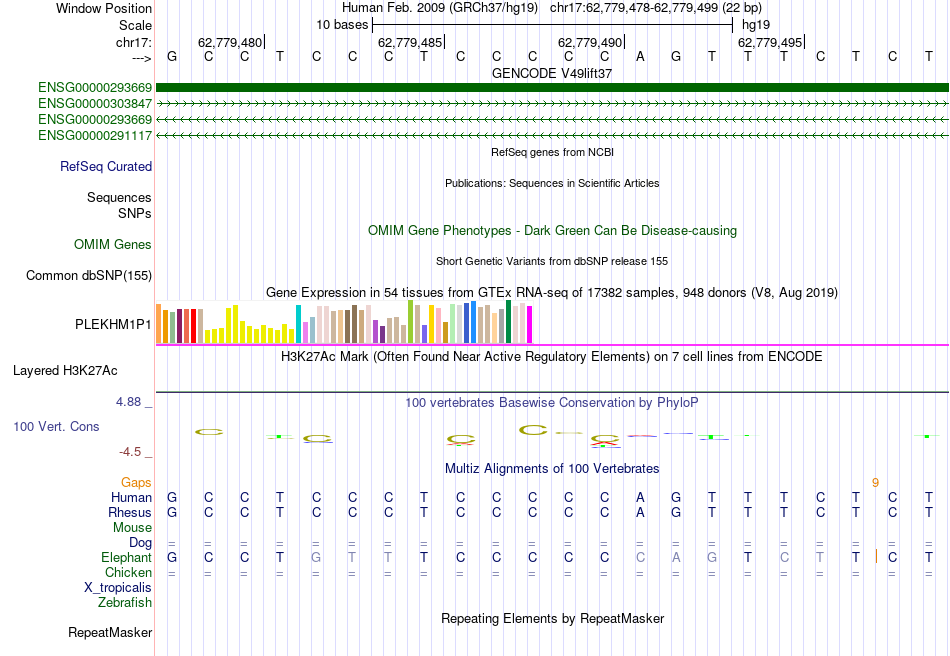The height and width of the screenshot is (656, 950).
Task: Click the Sequences track label
Action: pyautogui.click(x=119, y=197)
